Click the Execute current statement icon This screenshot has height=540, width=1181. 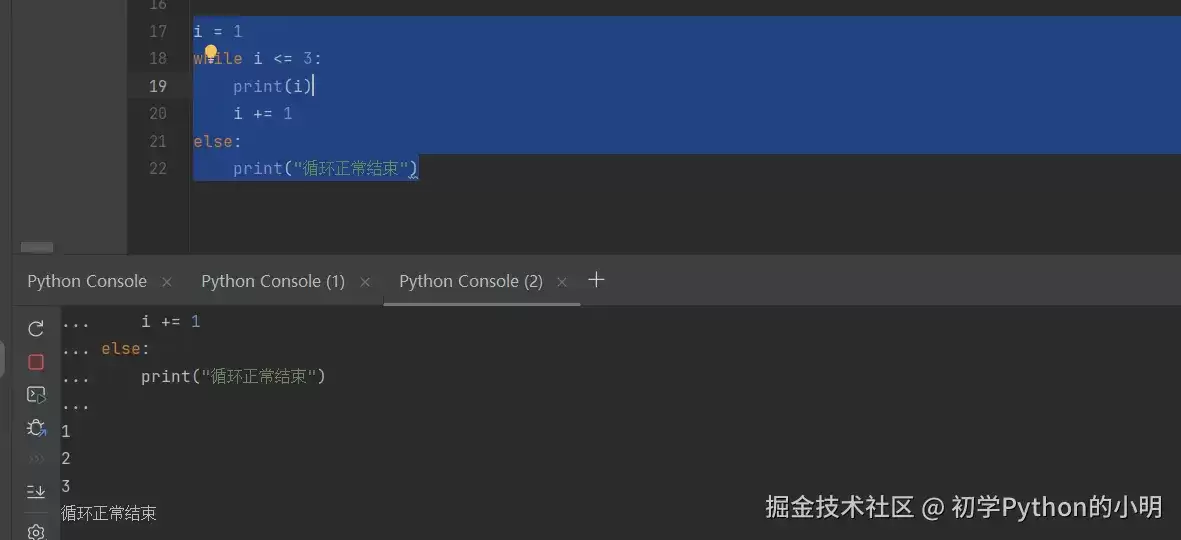pos(35,395)
